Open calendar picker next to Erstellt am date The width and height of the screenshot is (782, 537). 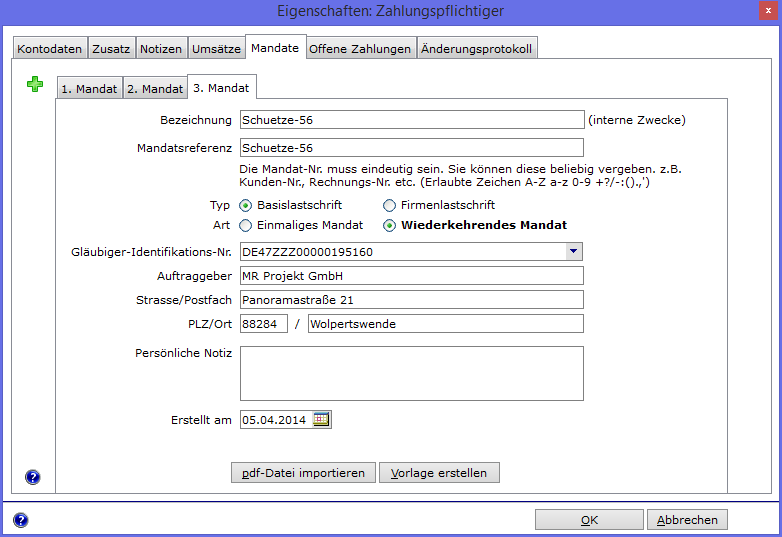[x=321, y=419]
